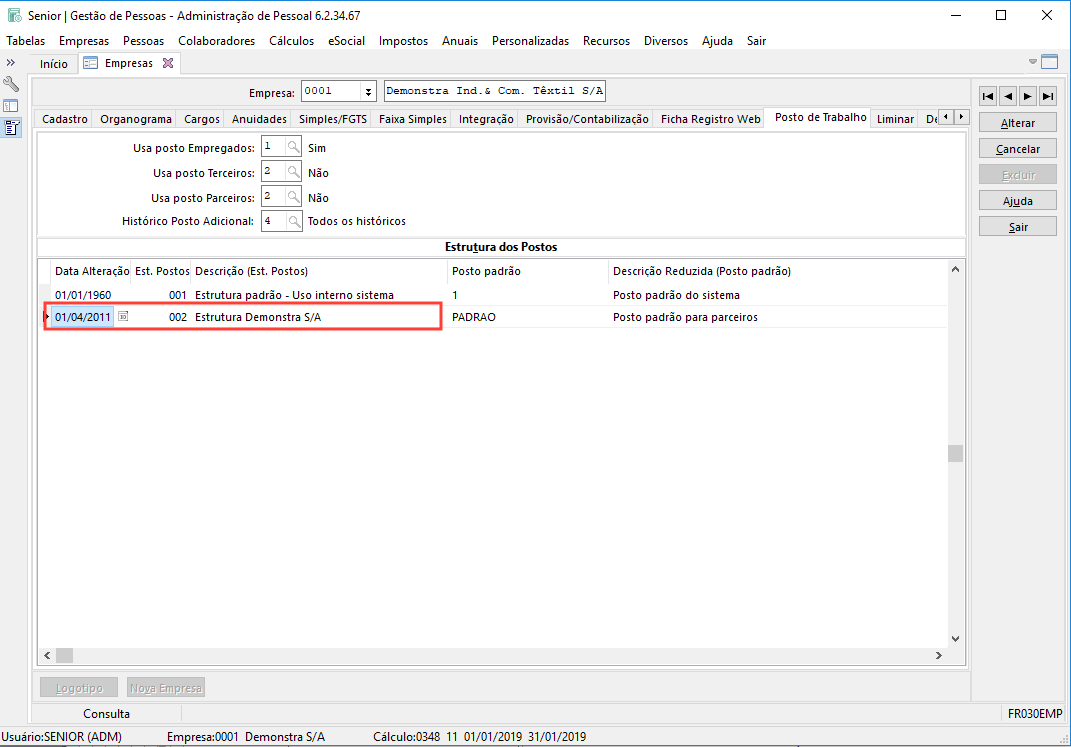Go to next record navigation arrow

(x=1028, y=96)
